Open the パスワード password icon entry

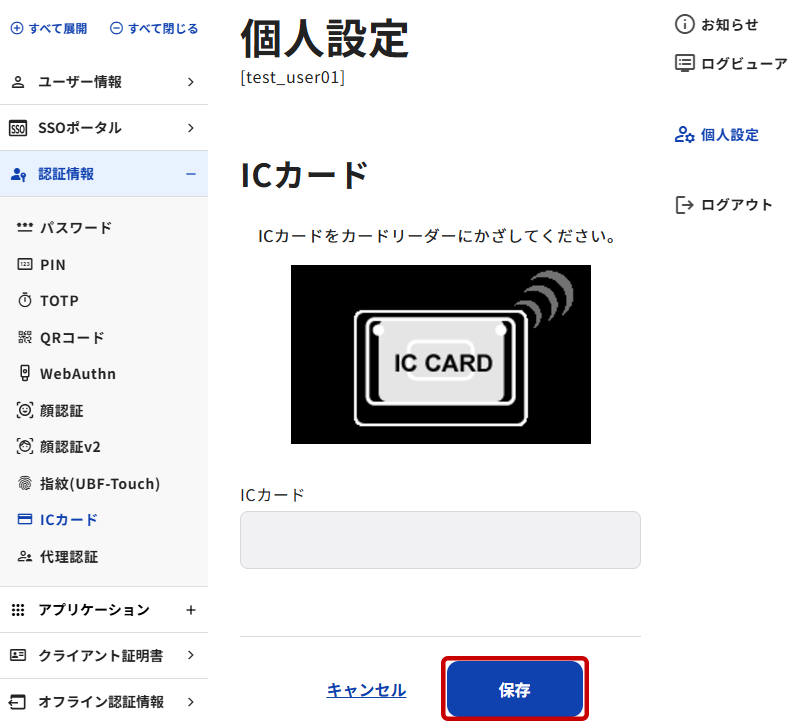pos(25,228)
